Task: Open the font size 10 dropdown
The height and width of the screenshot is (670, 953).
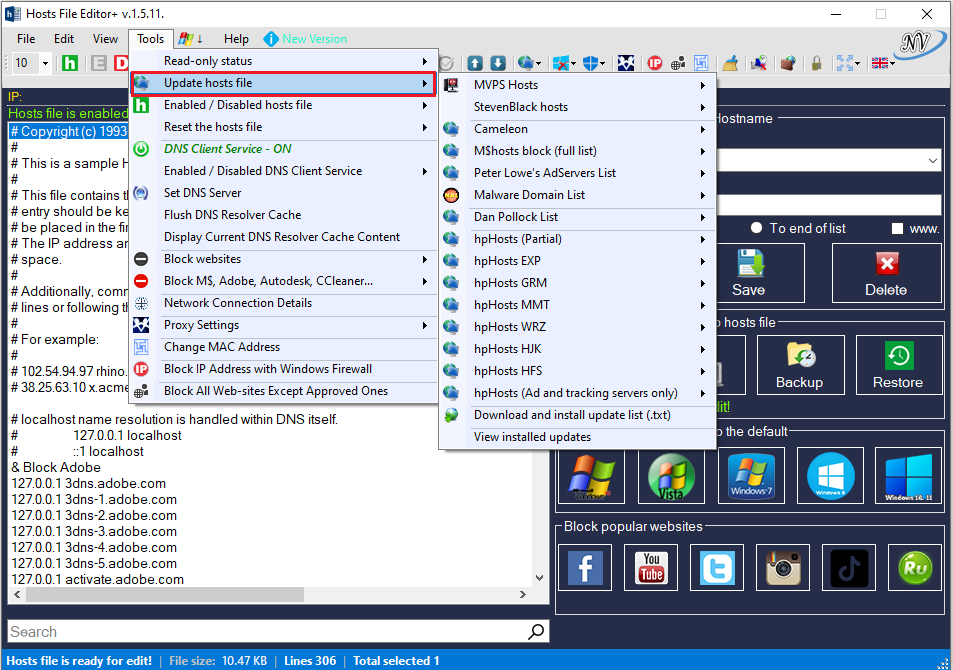Action: pyautogui.click(x=45, y=63)
